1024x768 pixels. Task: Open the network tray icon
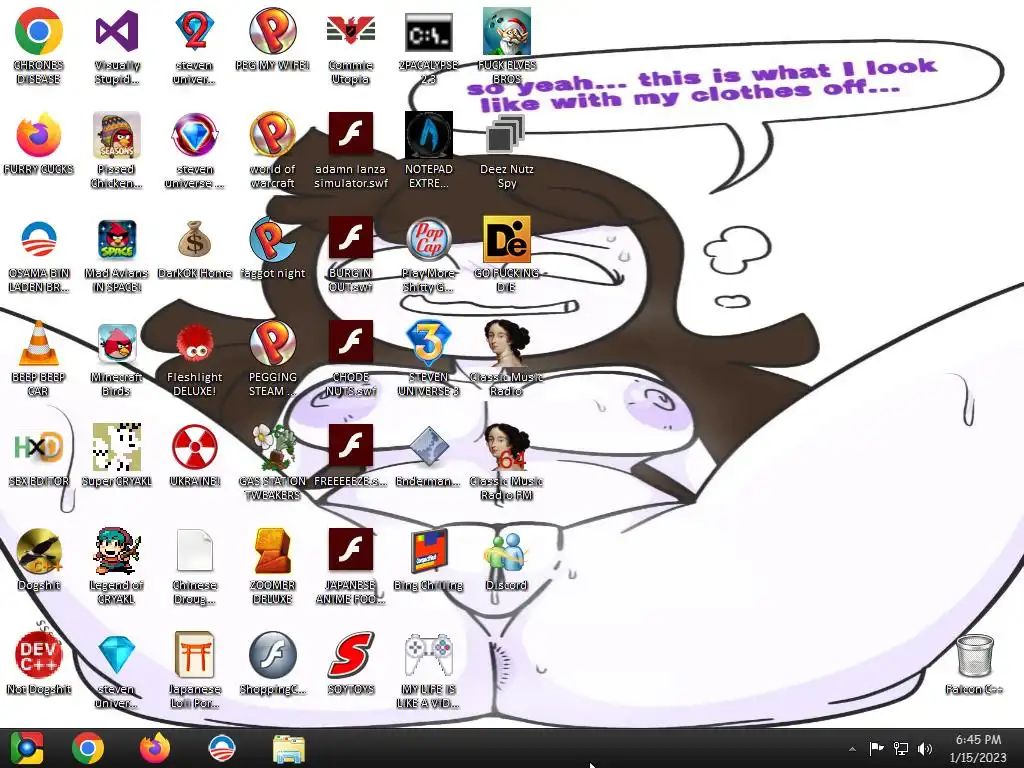901,748
